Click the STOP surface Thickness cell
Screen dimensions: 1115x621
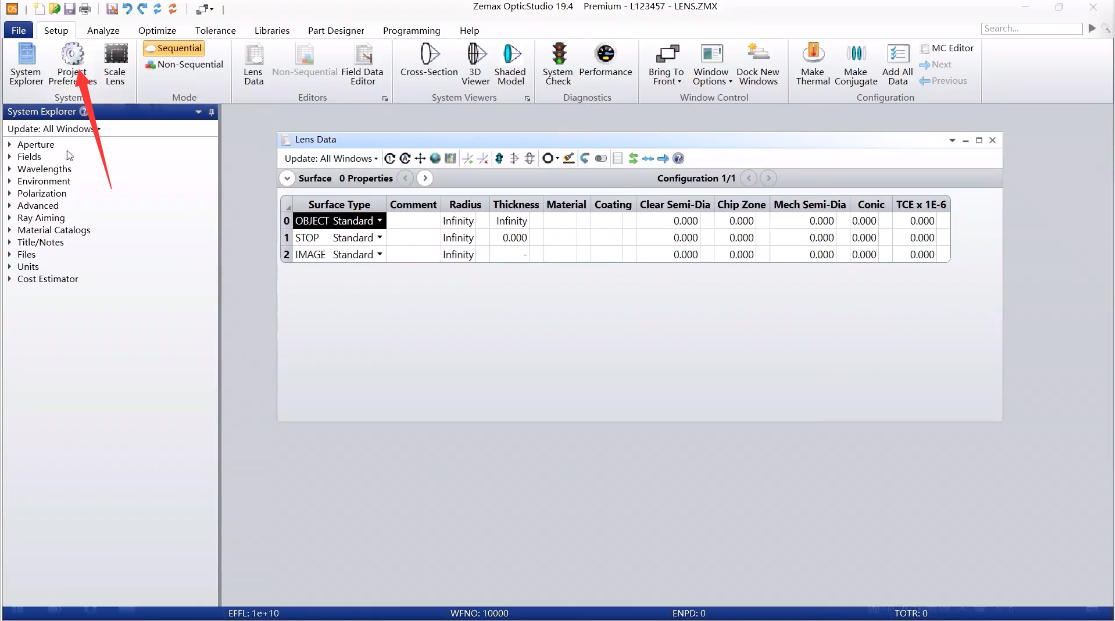[515, 238]
